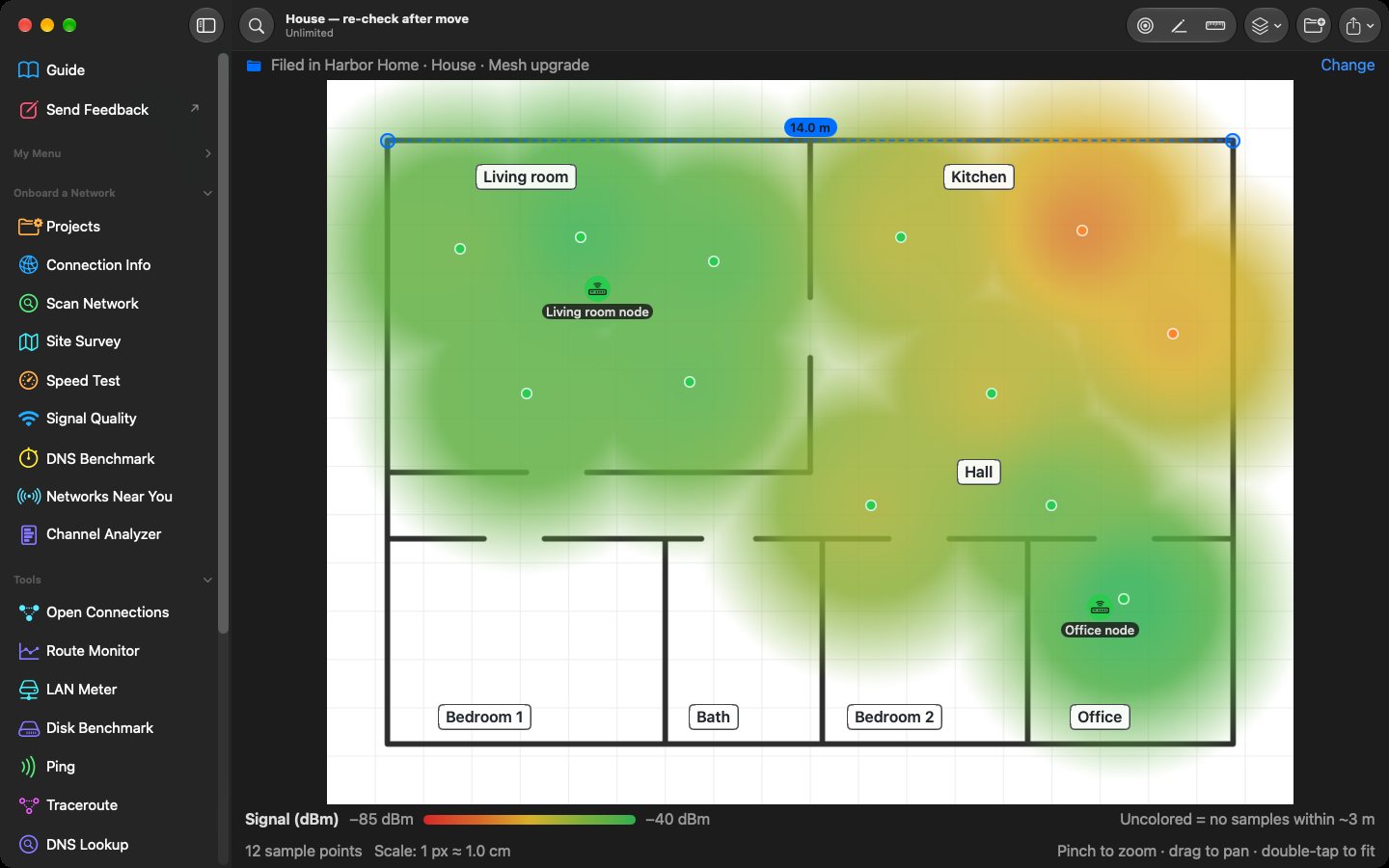This screenshot has height=868, width=1389.
Task: Select the Living room node access point
Action: pyautogui.click(x=597, y=288)
